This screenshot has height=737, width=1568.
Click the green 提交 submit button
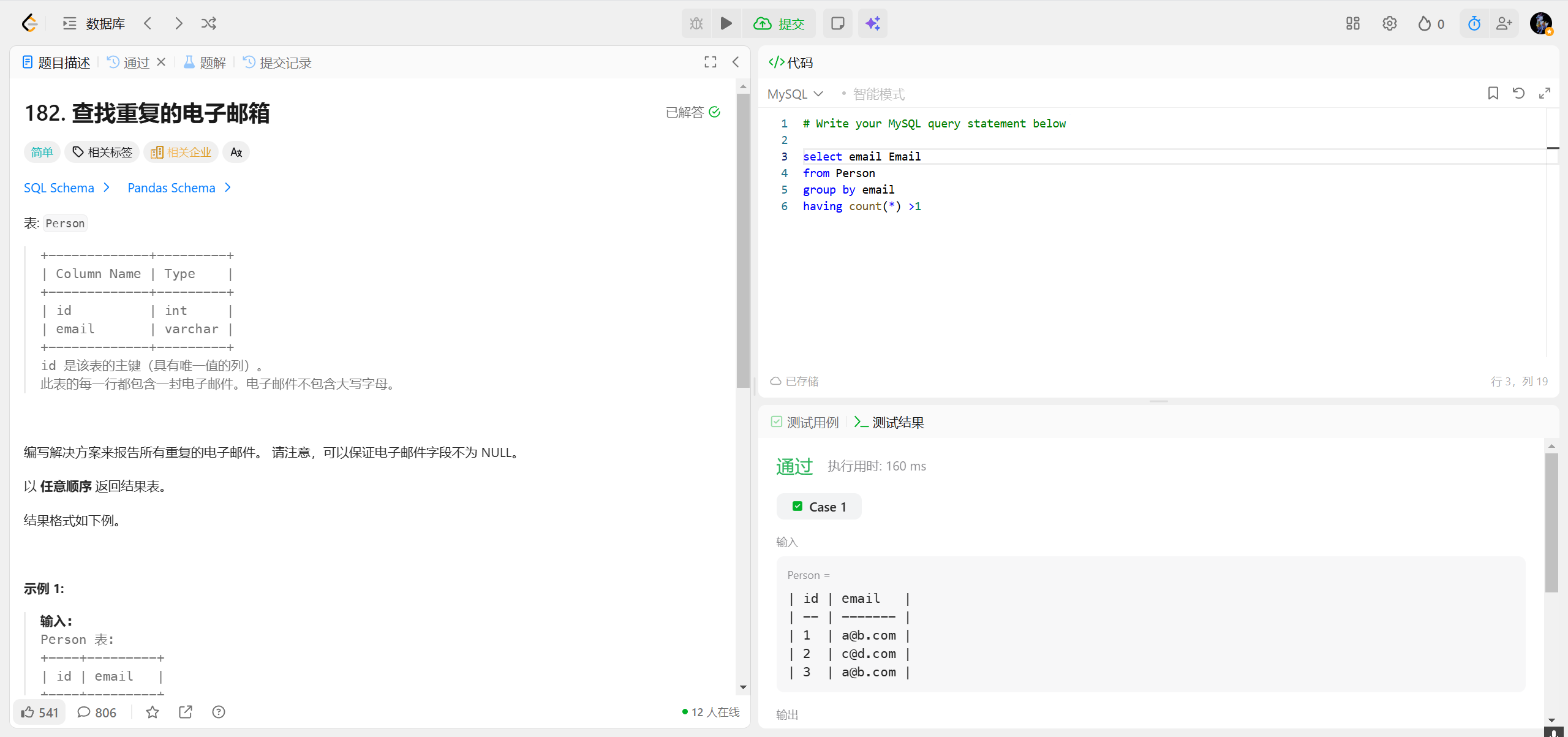(779, 23)
